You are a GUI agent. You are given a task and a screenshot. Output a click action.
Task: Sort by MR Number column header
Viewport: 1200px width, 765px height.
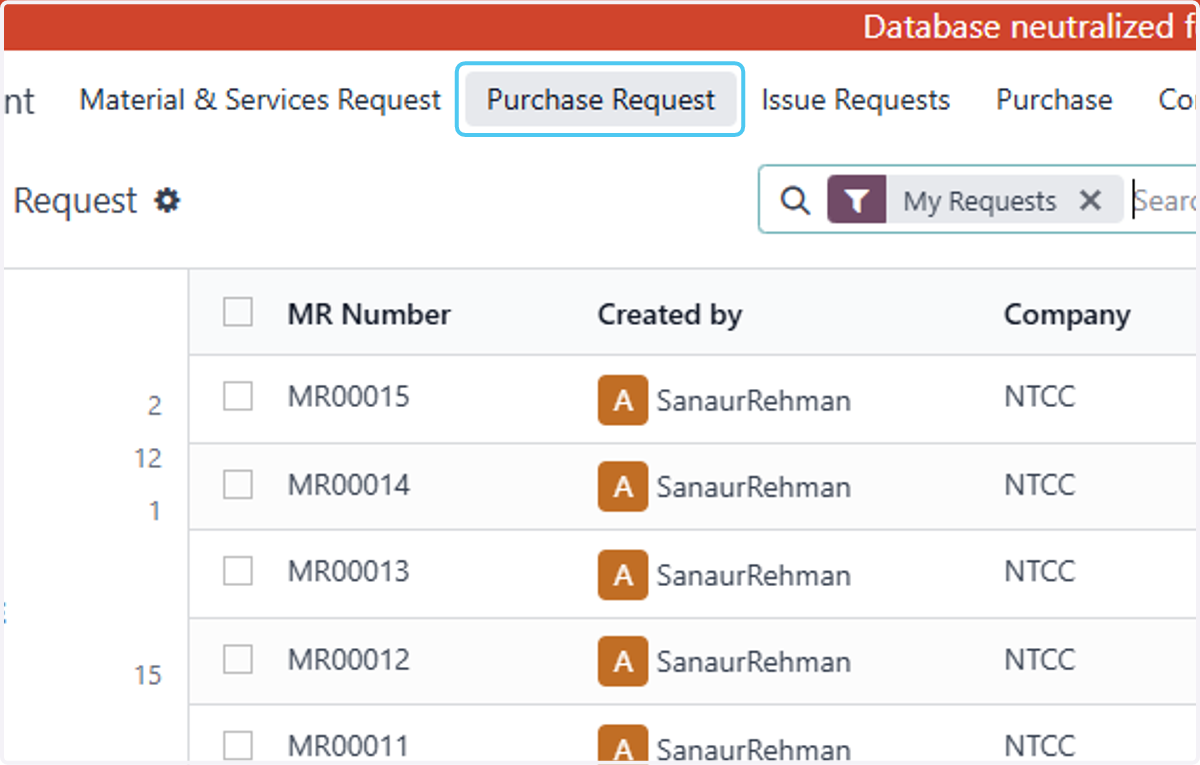tap(369, 314)
